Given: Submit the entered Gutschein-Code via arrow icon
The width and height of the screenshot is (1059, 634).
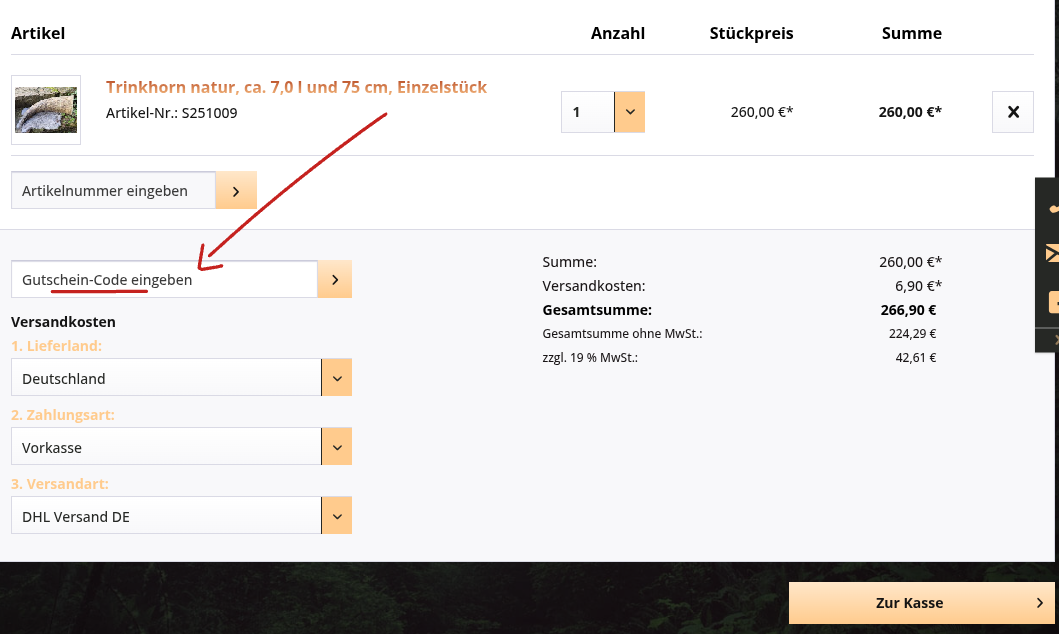Looking at the screenshot, I should coord(334,279).
